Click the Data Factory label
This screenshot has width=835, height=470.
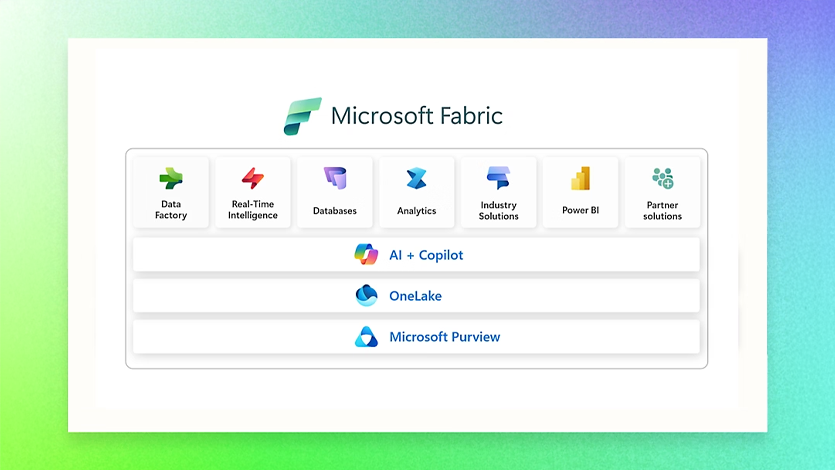tap(171, 210)
